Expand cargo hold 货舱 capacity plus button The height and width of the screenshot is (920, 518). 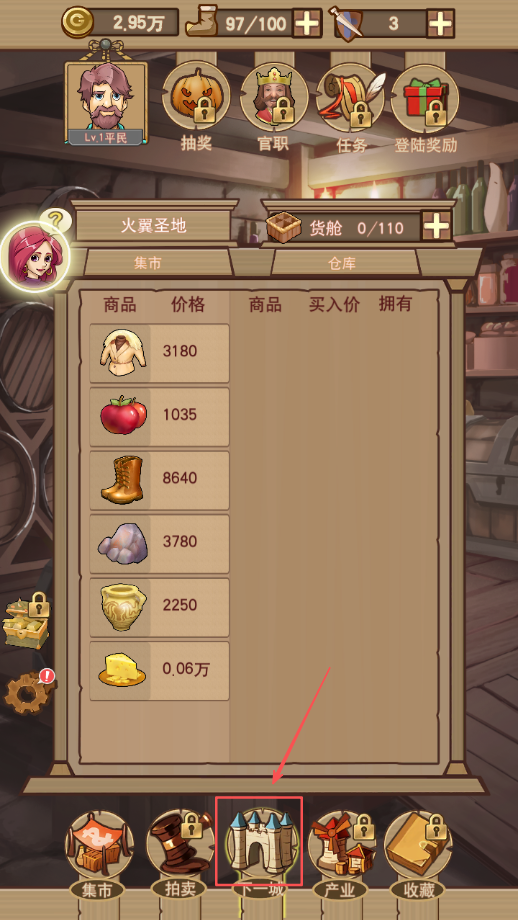436,226
